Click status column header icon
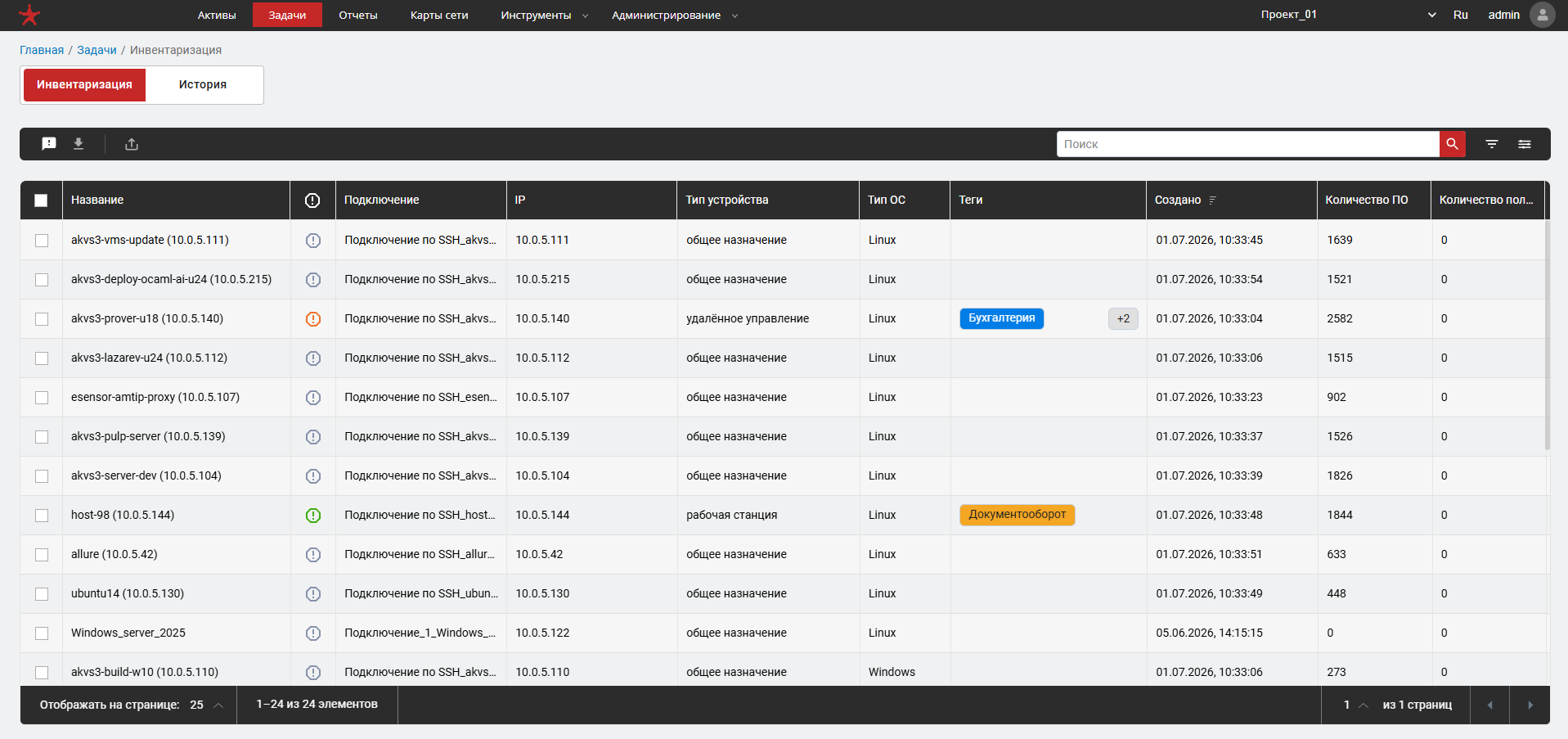The height and width of the screenshot is (739, 1568). click(312, 201)
